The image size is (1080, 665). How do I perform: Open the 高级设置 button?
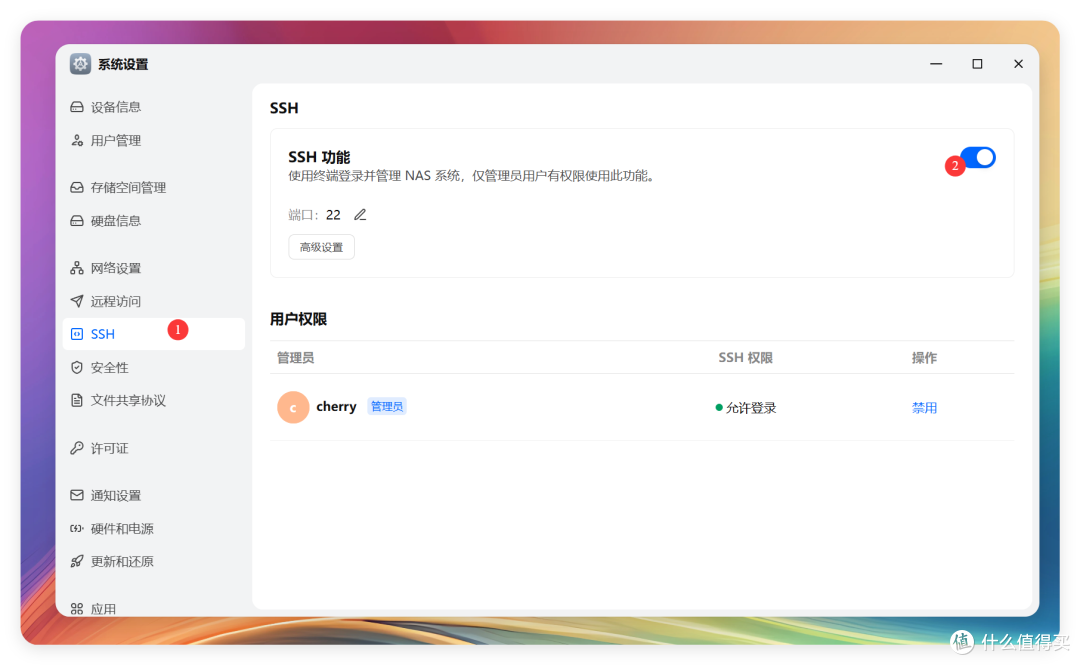click(x=322, y=247)
